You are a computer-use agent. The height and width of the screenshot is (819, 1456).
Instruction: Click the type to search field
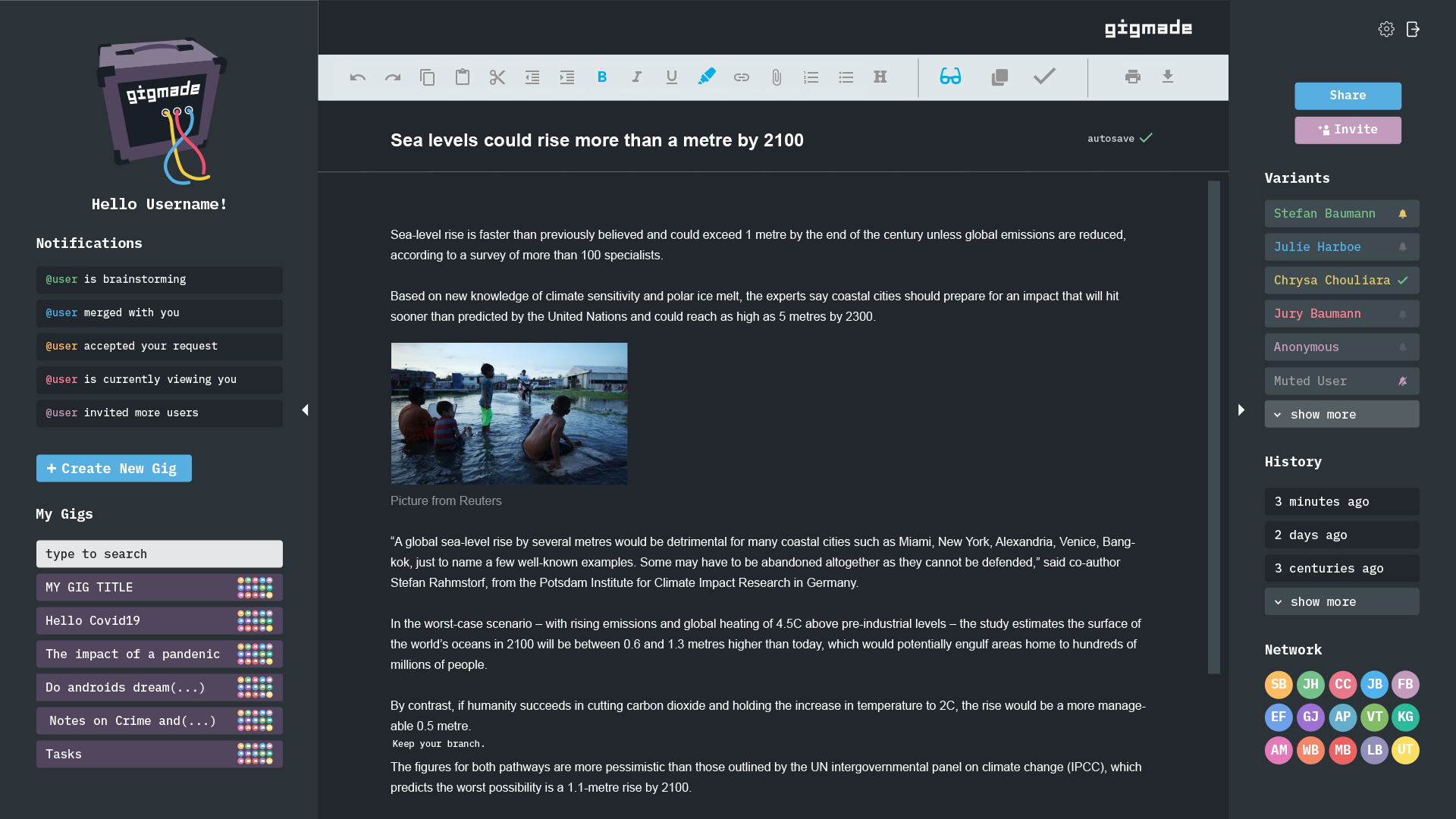tap(159, 554)
